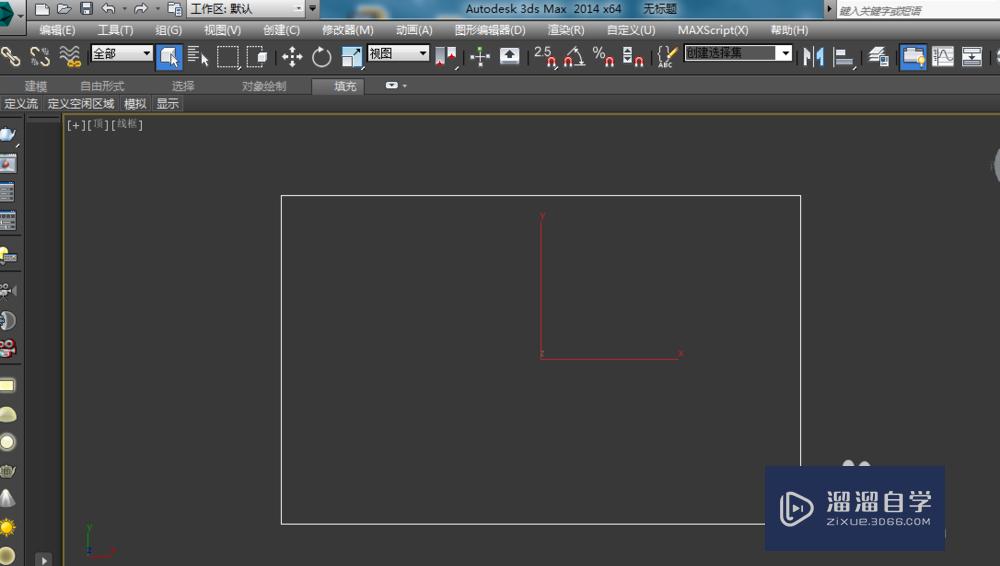Screen dimensions: 1000x566
Task: Open the undo history dropdown arrow
Action: (x=124, y=9)
